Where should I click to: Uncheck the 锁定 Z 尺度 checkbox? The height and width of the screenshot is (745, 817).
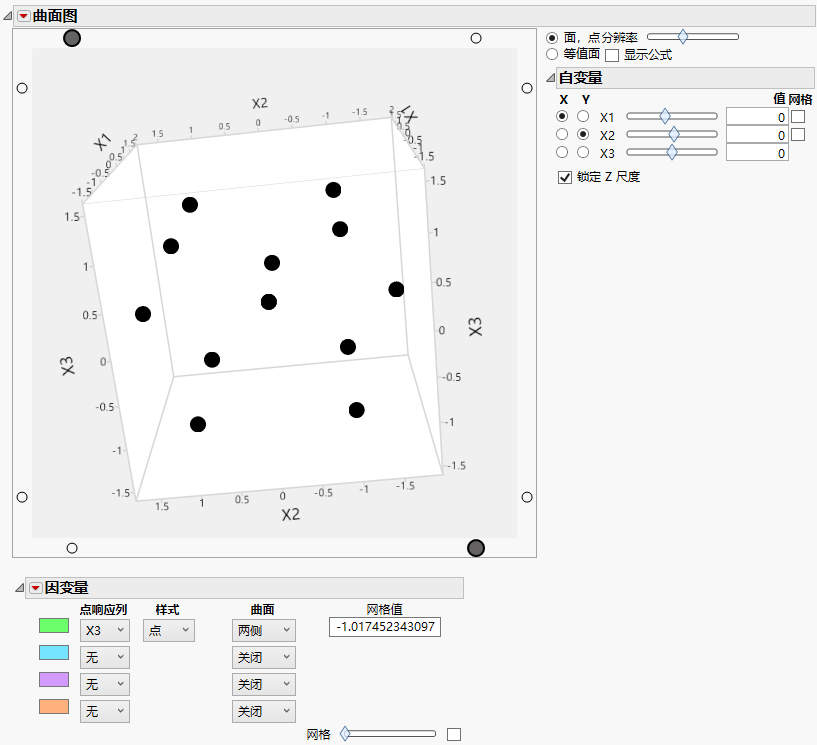pyautogui.click(x=566, y=176)
